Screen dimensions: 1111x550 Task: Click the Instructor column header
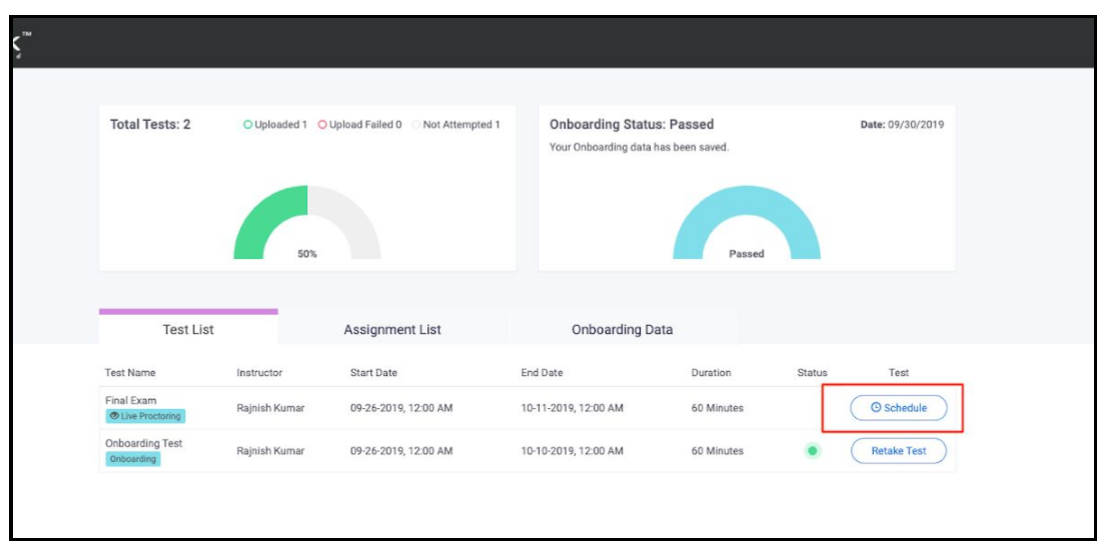(259, 373)
